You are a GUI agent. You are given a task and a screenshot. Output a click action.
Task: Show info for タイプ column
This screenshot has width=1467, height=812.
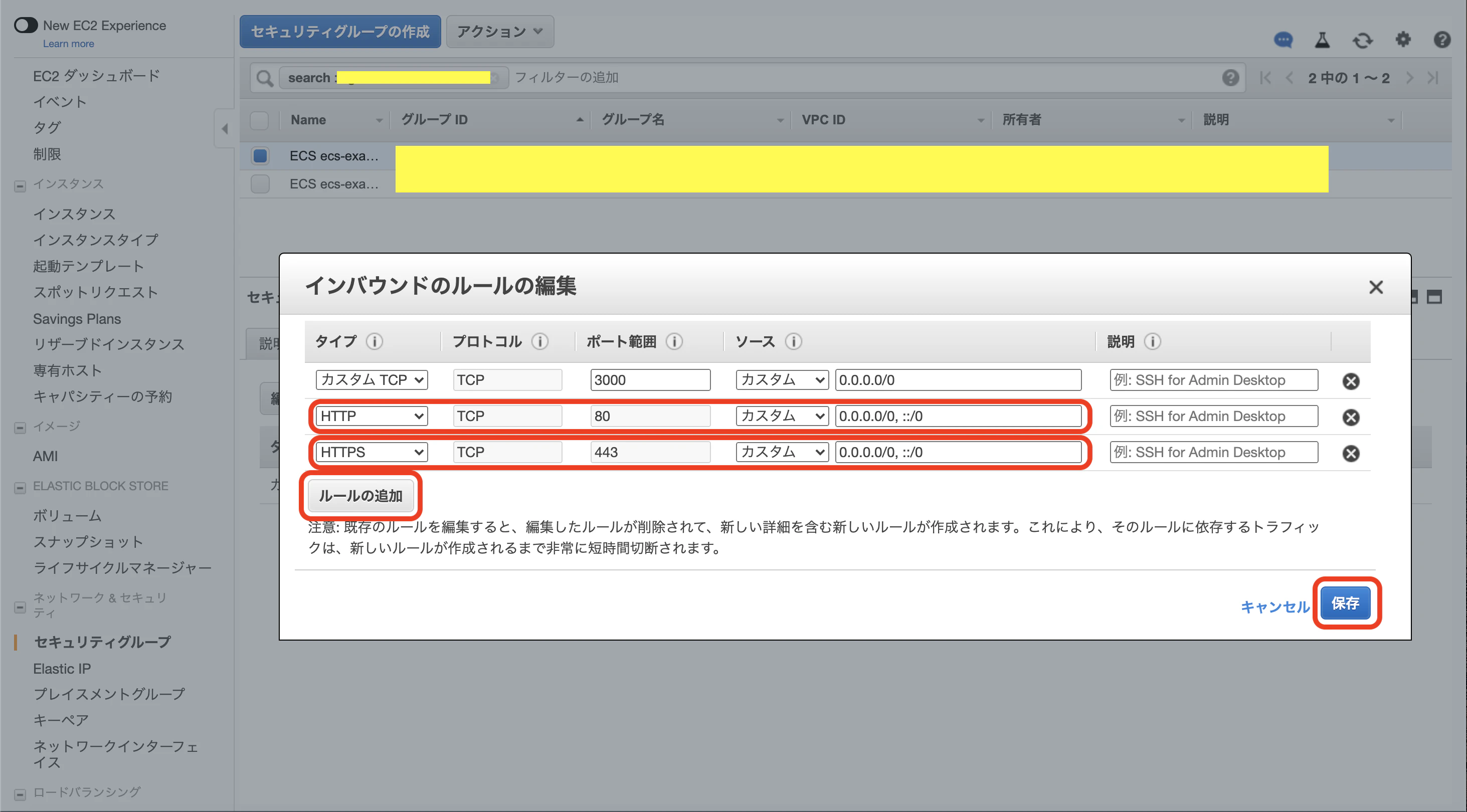[374, 341]
